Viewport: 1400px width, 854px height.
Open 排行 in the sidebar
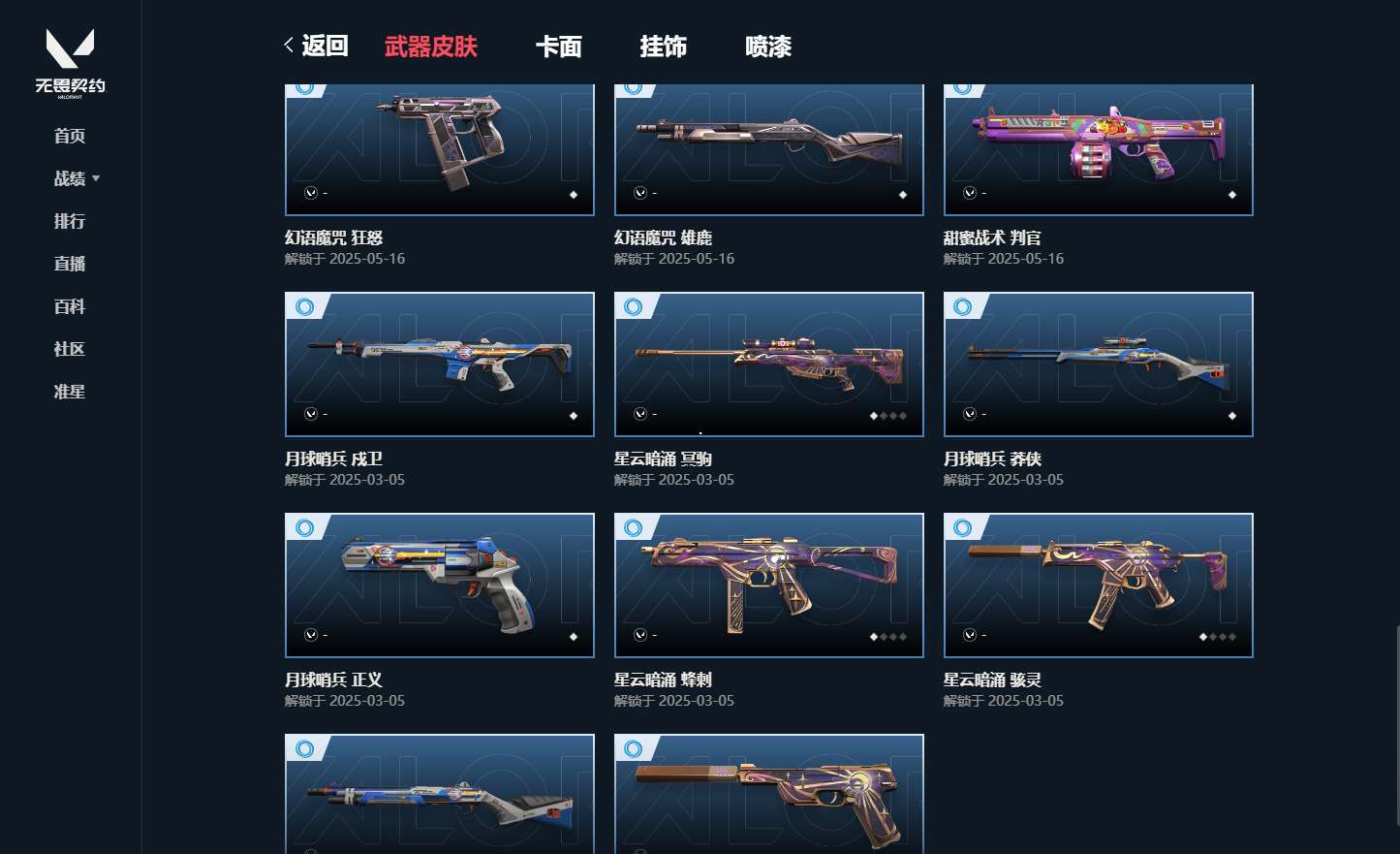[x=70, y=221]
